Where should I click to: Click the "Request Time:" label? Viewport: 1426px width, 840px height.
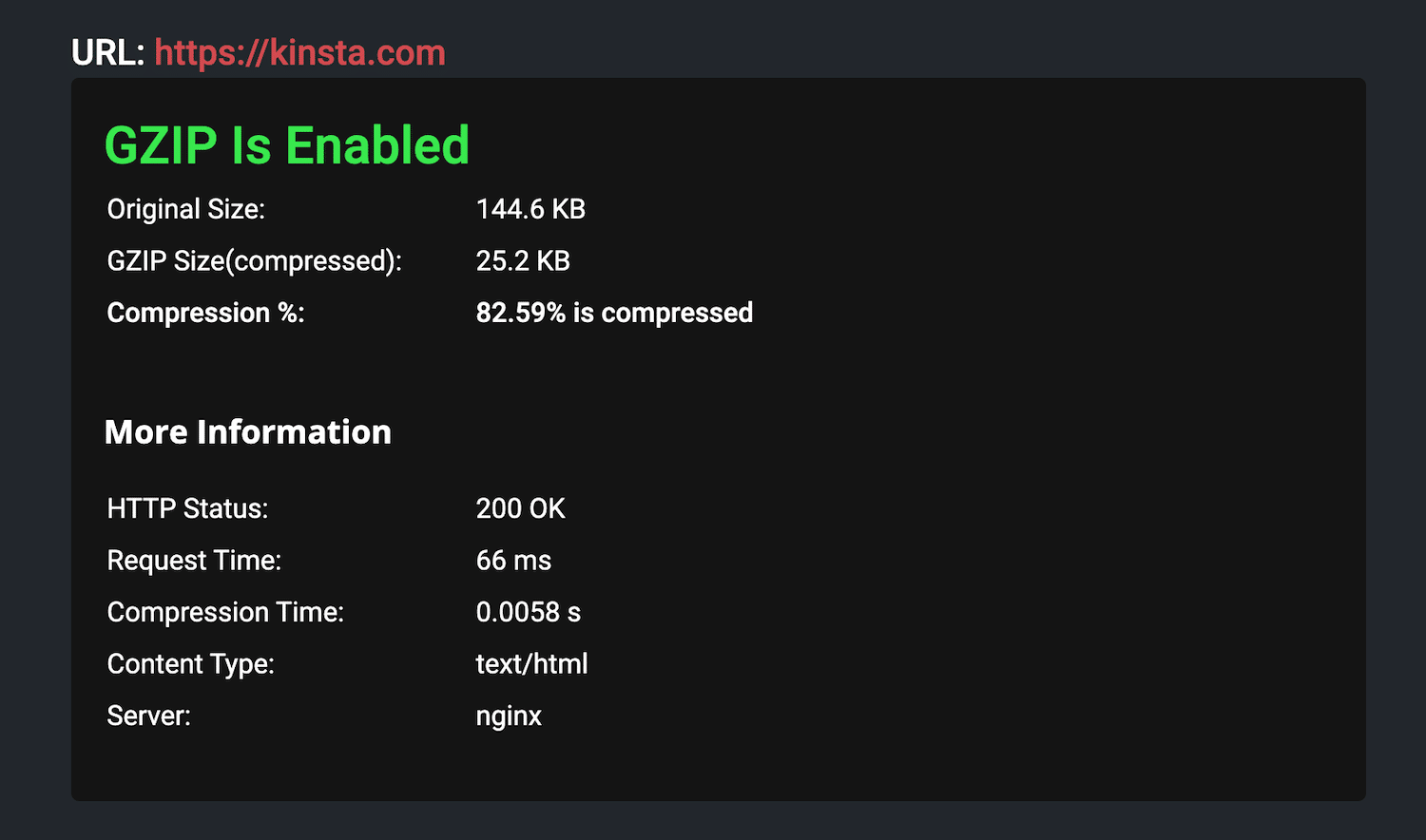pos(194,561)
